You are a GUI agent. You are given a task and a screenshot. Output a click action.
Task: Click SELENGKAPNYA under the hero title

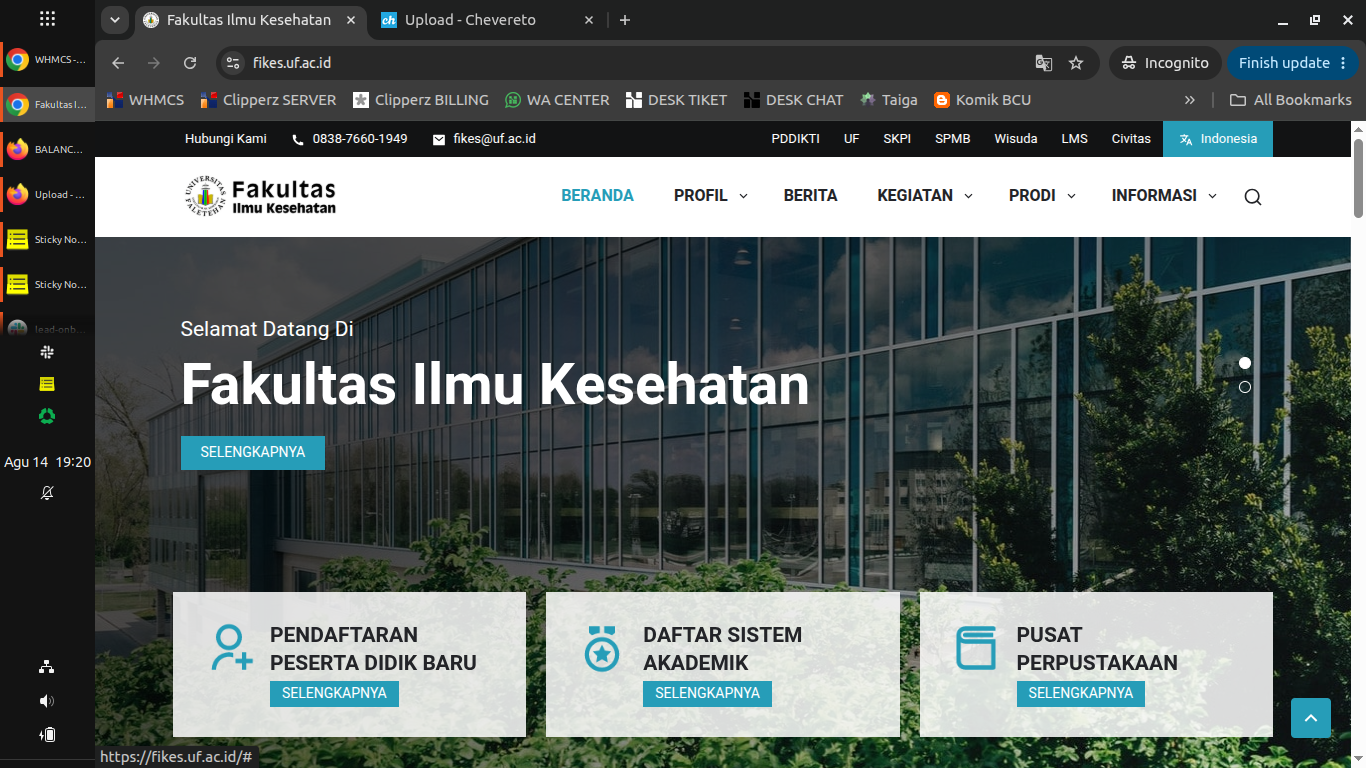click(253, 452)
